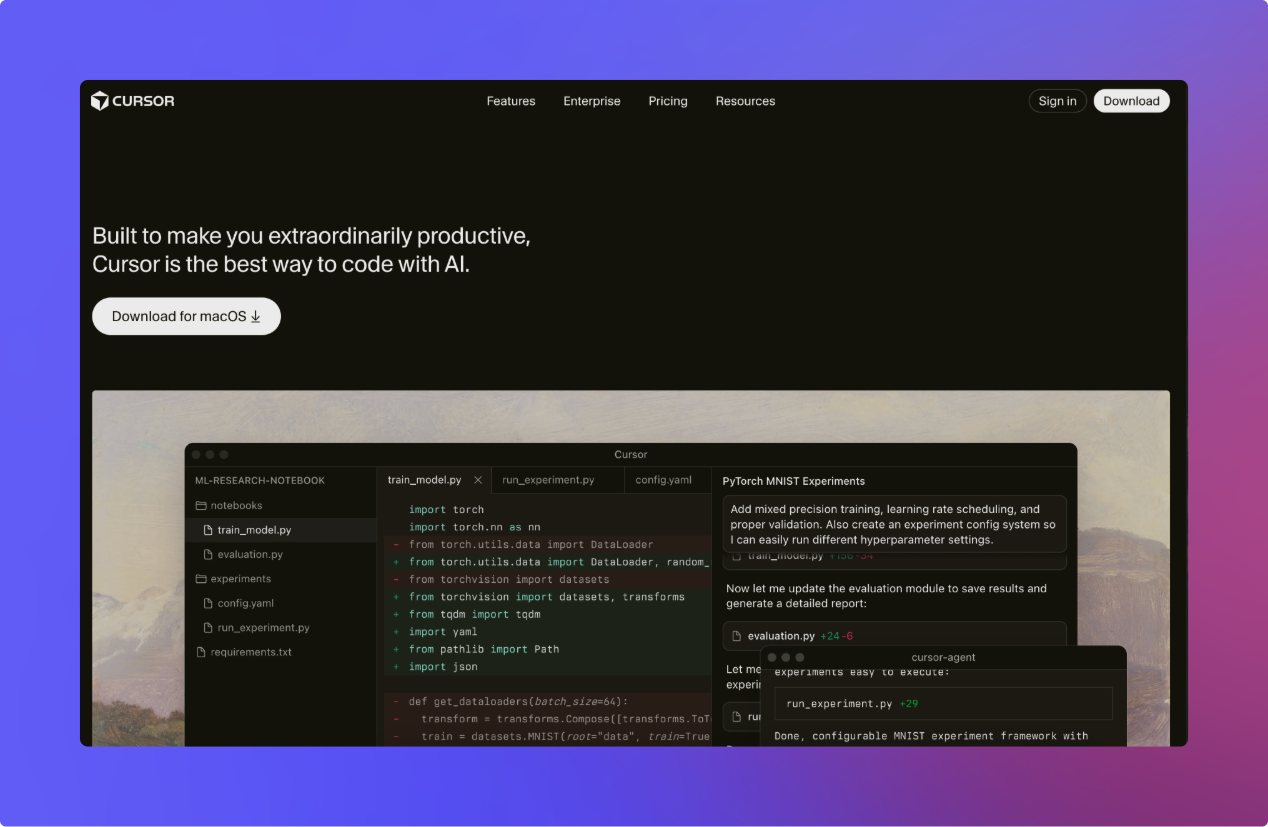This screenshot has height=827, width=1268.
Task: Click the 'from pathlib import Path' line
Action: click(484, 649)
